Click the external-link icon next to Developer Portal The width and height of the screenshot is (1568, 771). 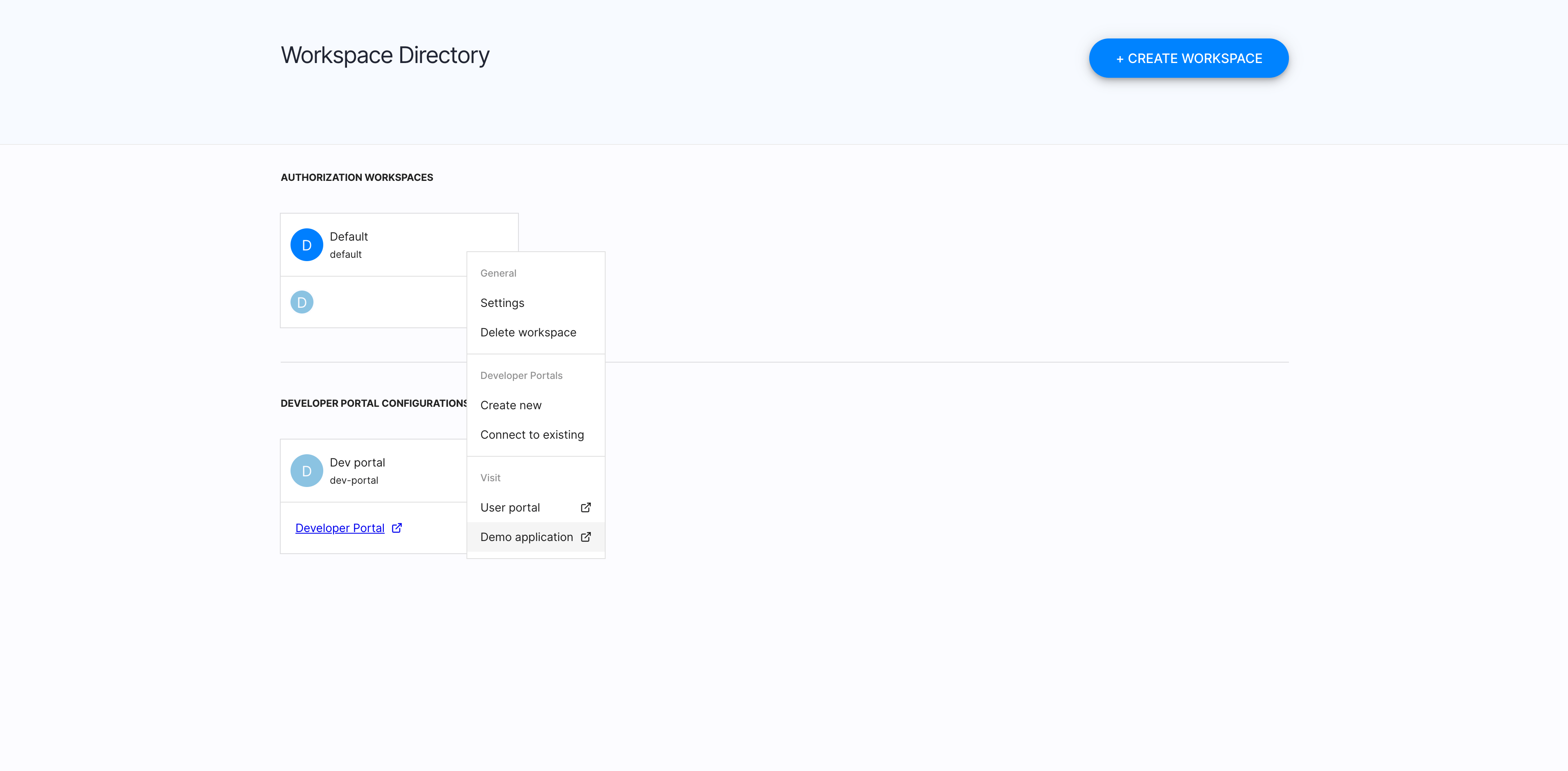396,528
